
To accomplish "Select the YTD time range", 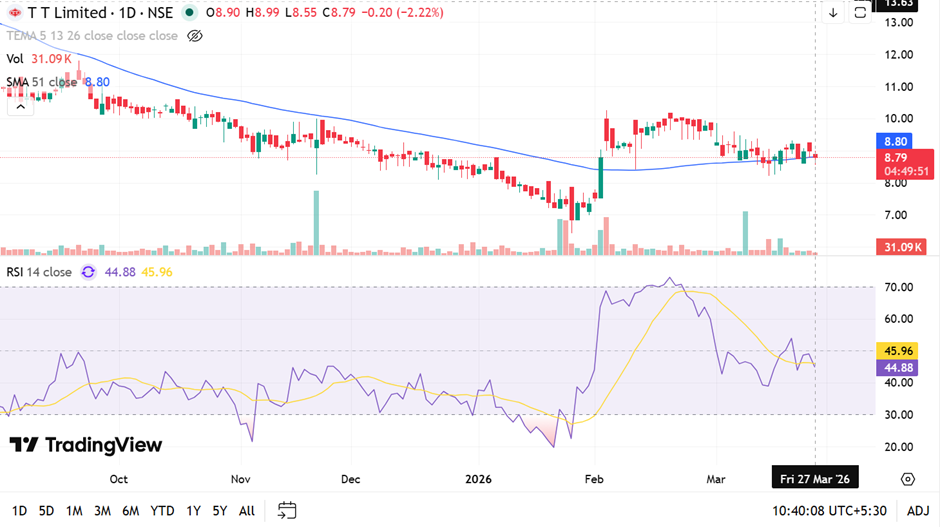I will point(162,511).
